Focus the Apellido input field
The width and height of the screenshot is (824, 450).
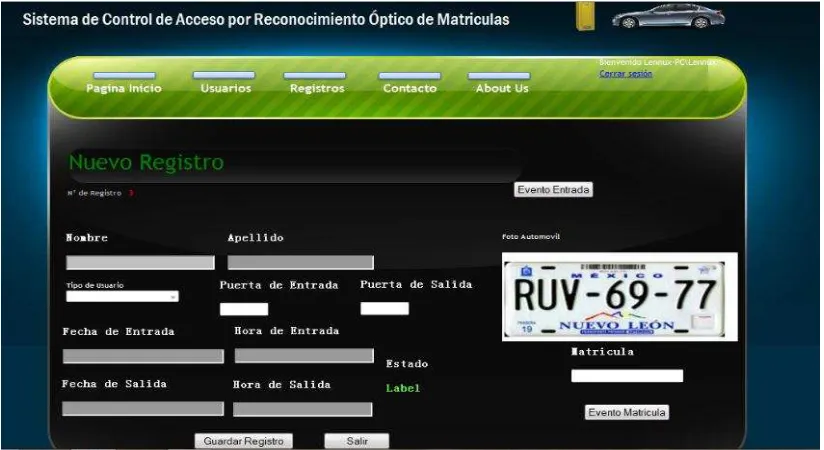click(301, 262)
